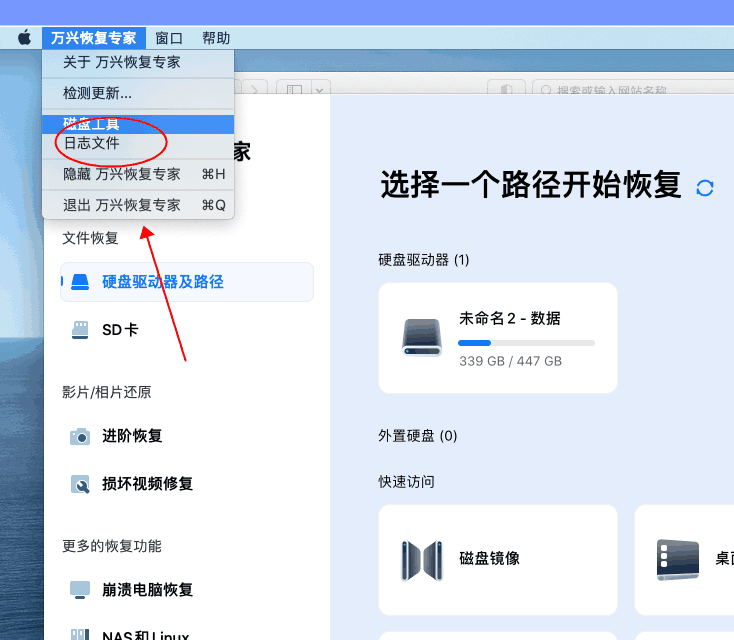Click the disk icon on 未命名 2 card

(422, 338)
